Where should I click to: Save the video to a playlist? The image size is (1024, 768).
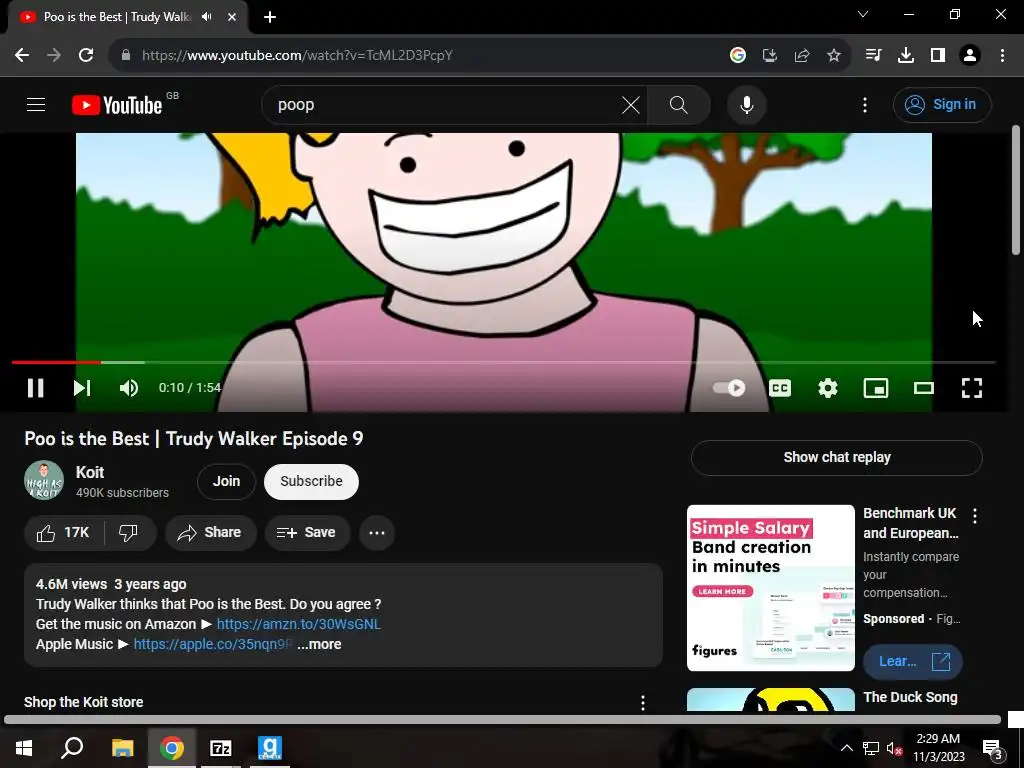(x=307, y=533)
